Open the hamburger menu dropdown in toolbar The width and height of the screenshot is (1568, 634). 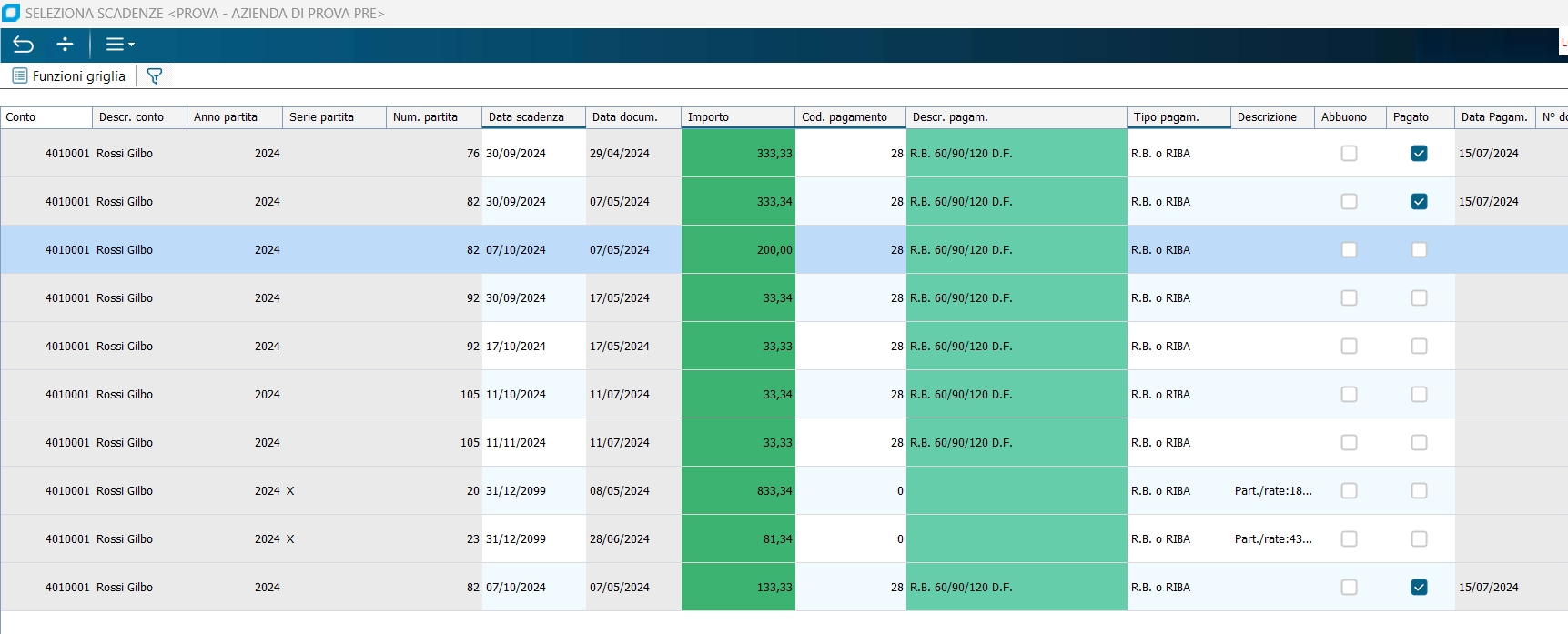(119, 45)
